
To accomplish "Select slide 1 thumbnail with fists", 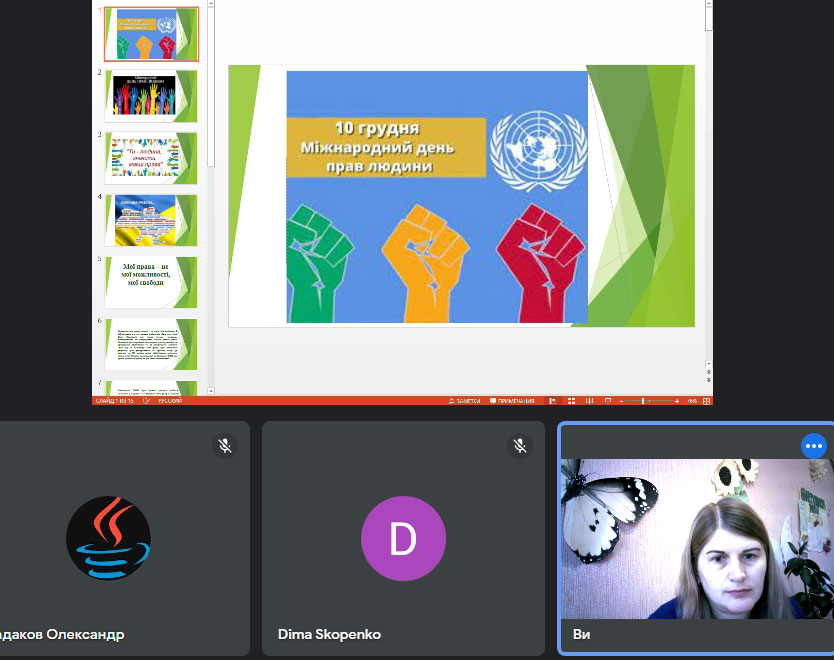I will [151, 34].
